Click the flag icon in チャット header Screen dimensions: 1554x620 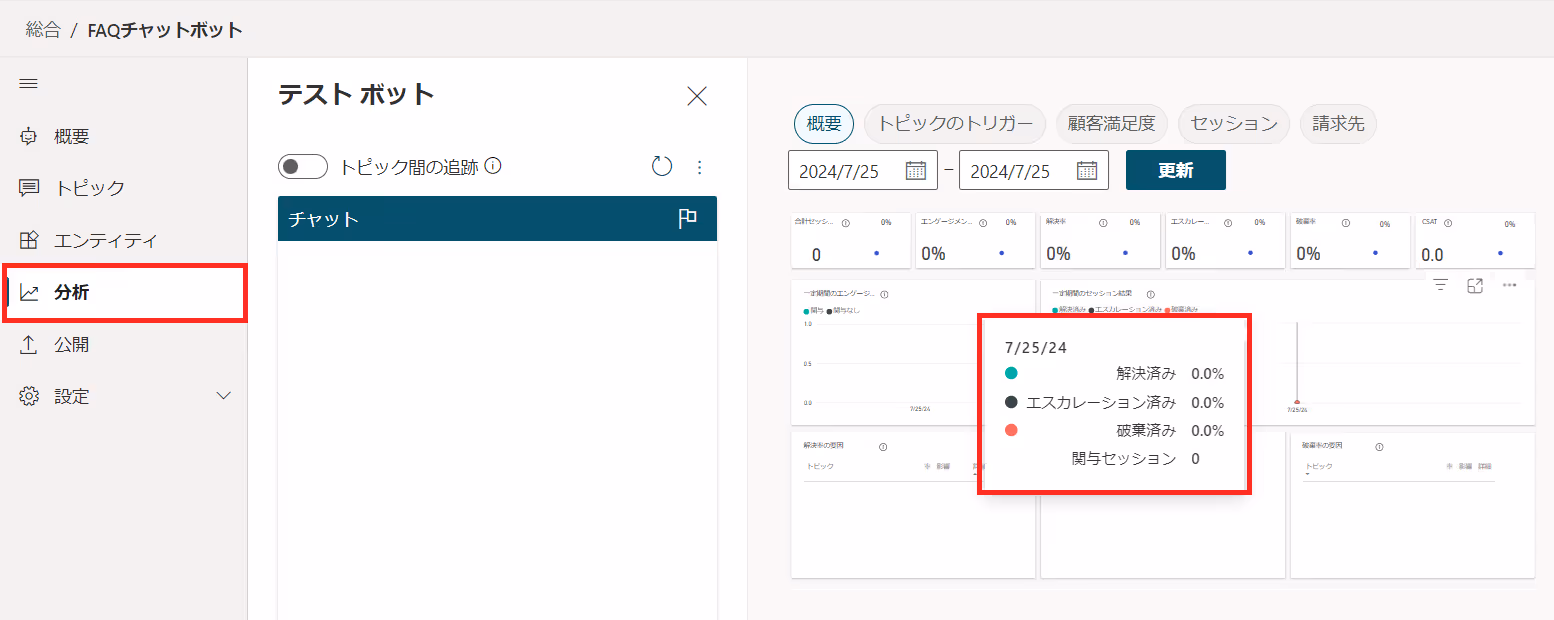[x=688, y=219]
